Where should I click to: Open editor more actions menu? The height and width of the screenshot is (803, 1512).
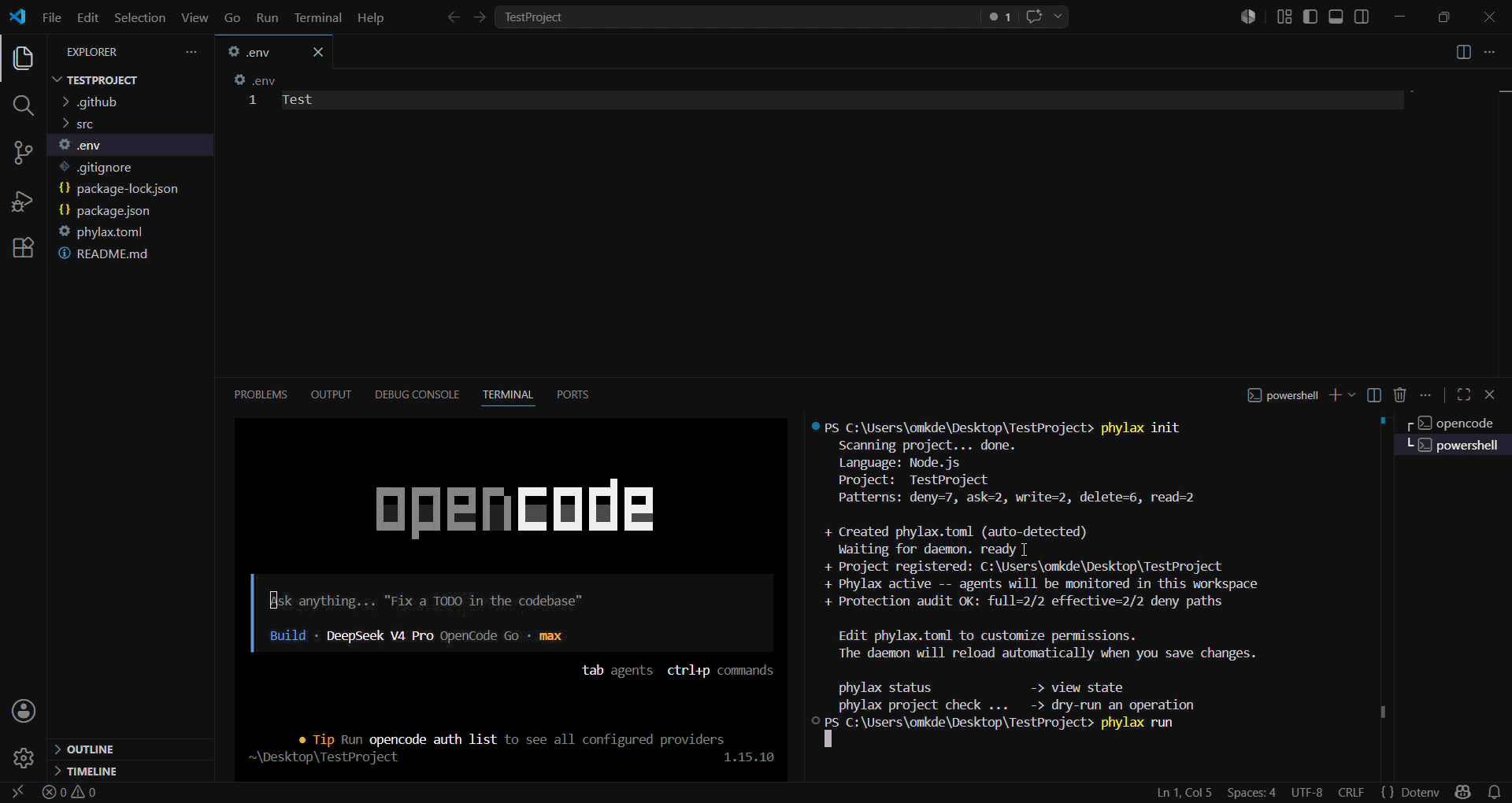coord(1489,52)
